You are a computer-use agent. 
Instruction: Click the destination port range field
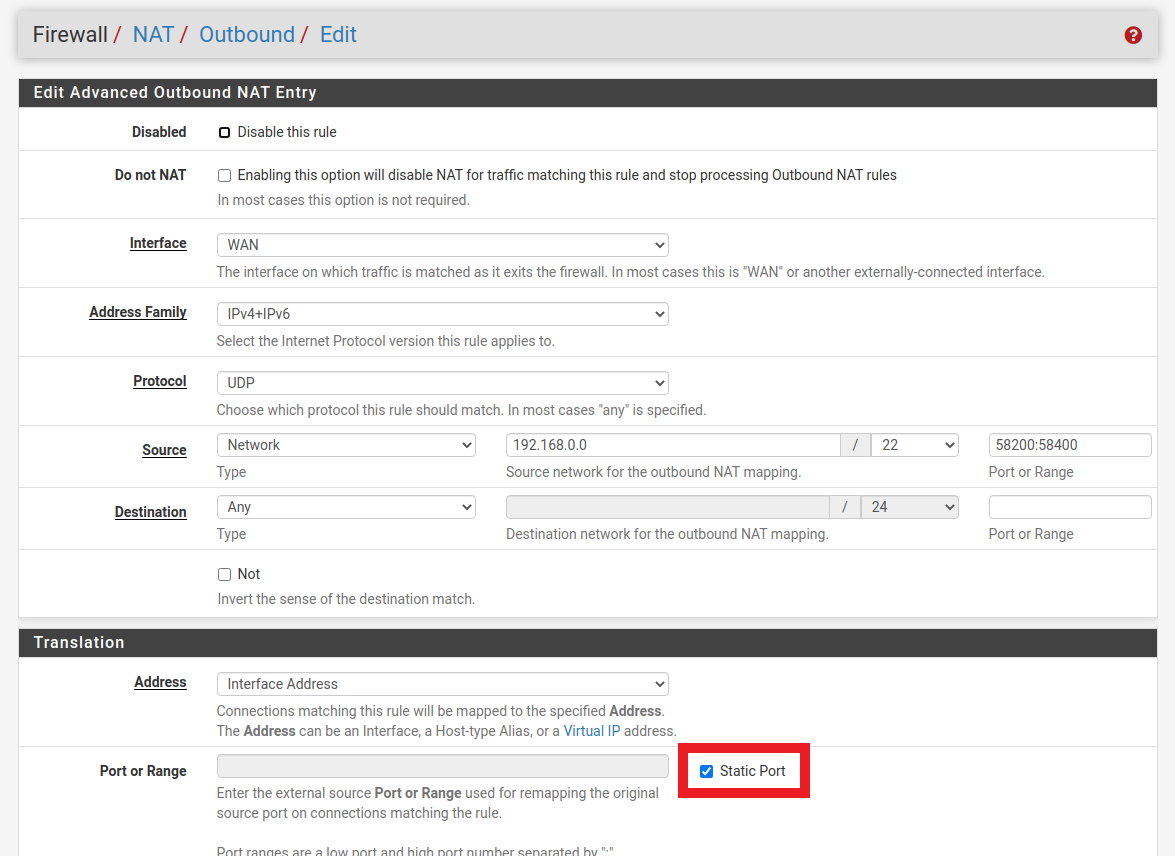1069,507
